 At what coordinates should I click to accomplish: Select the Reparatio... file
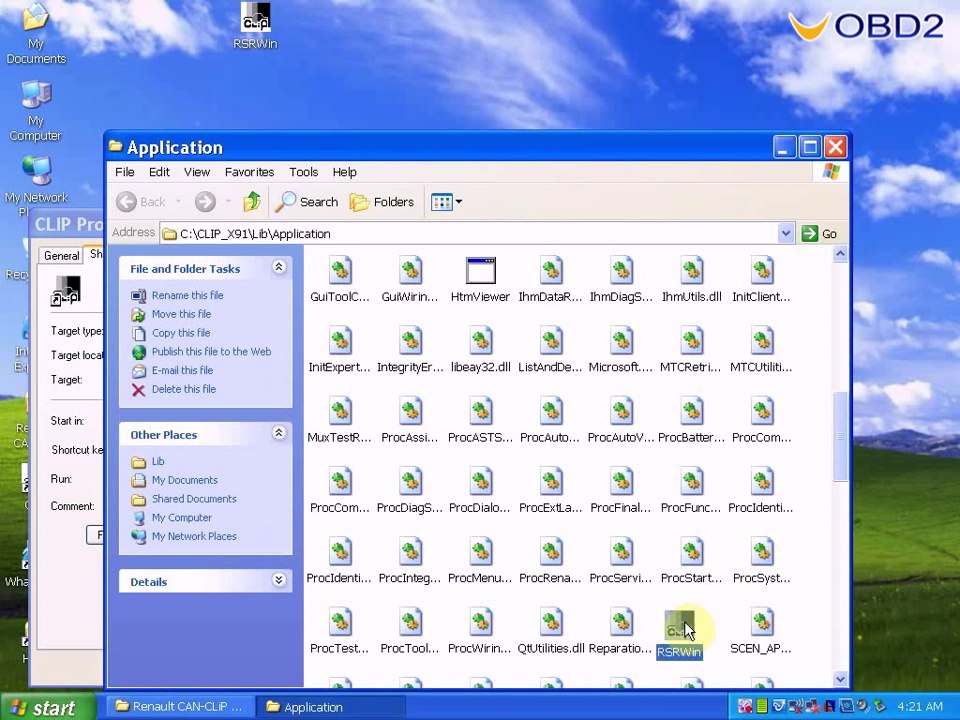pyautogui.click(x=621, y=632)
